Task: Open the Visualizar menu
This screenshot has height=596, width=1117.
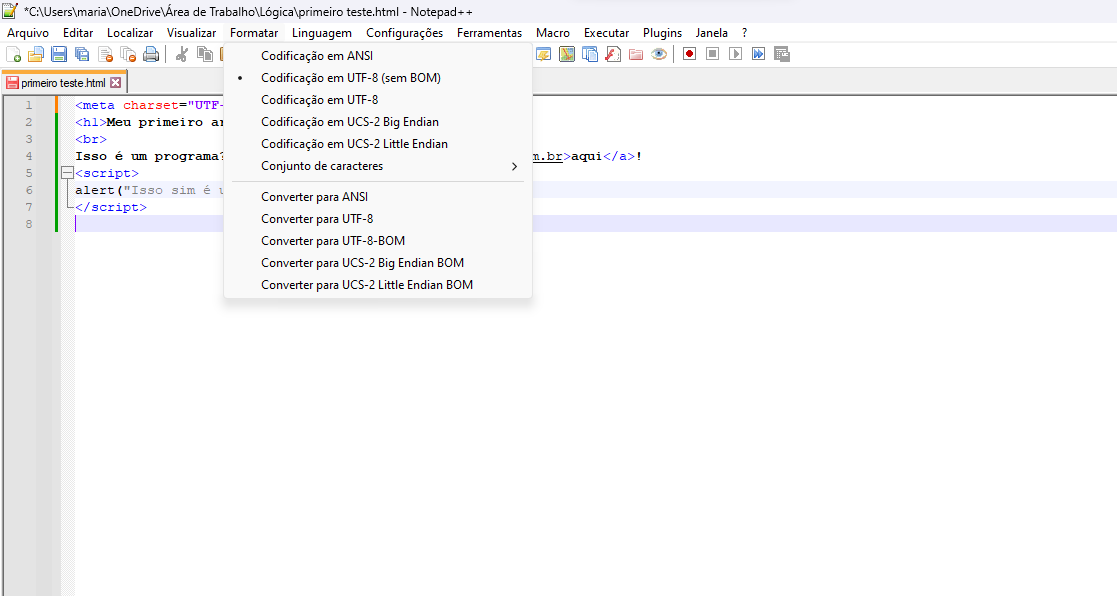Action: pyautogui.click(x=192, y=33)
